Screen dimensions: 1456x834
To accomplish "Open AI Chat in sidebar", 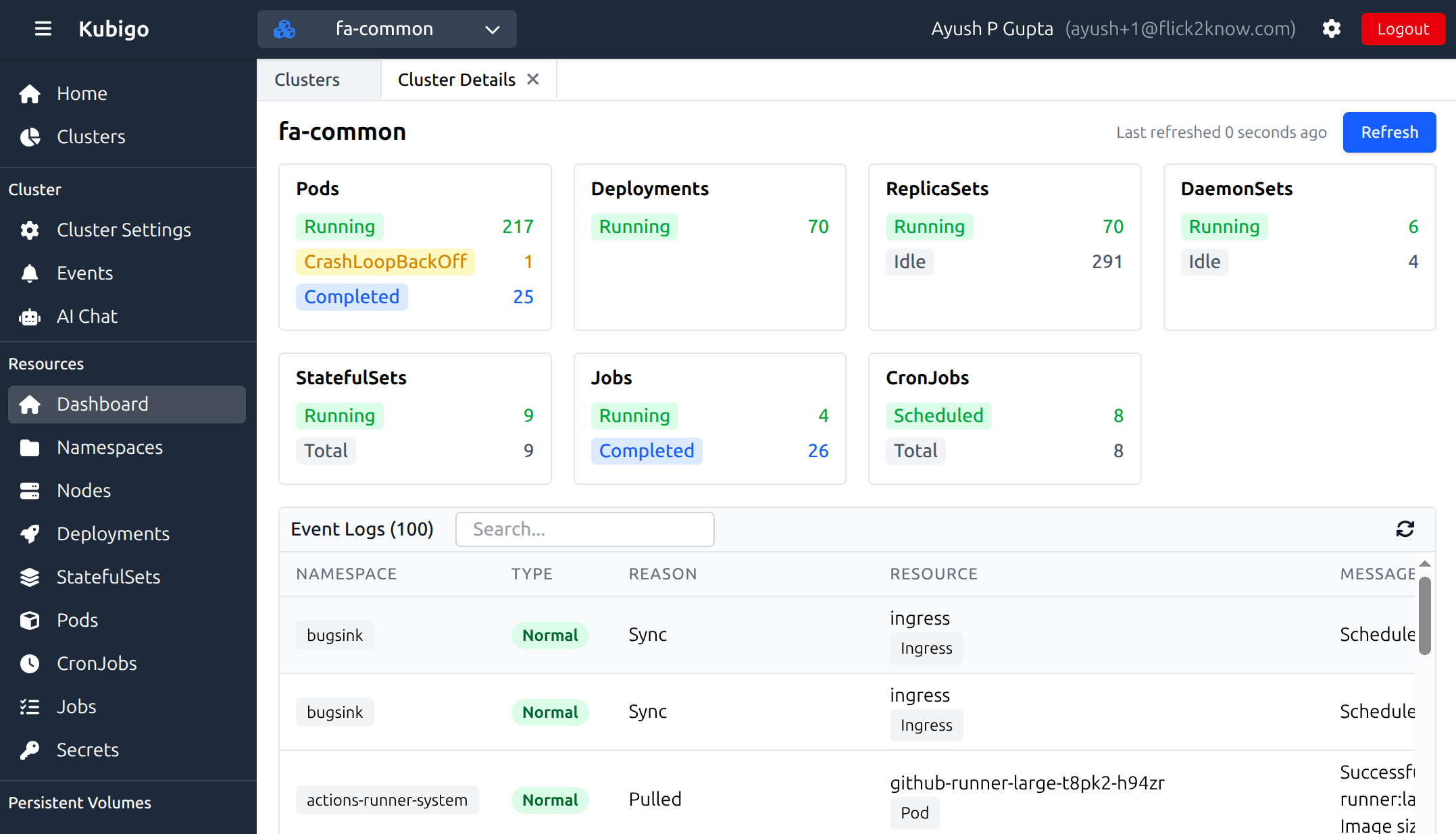I will coord(127,317).
